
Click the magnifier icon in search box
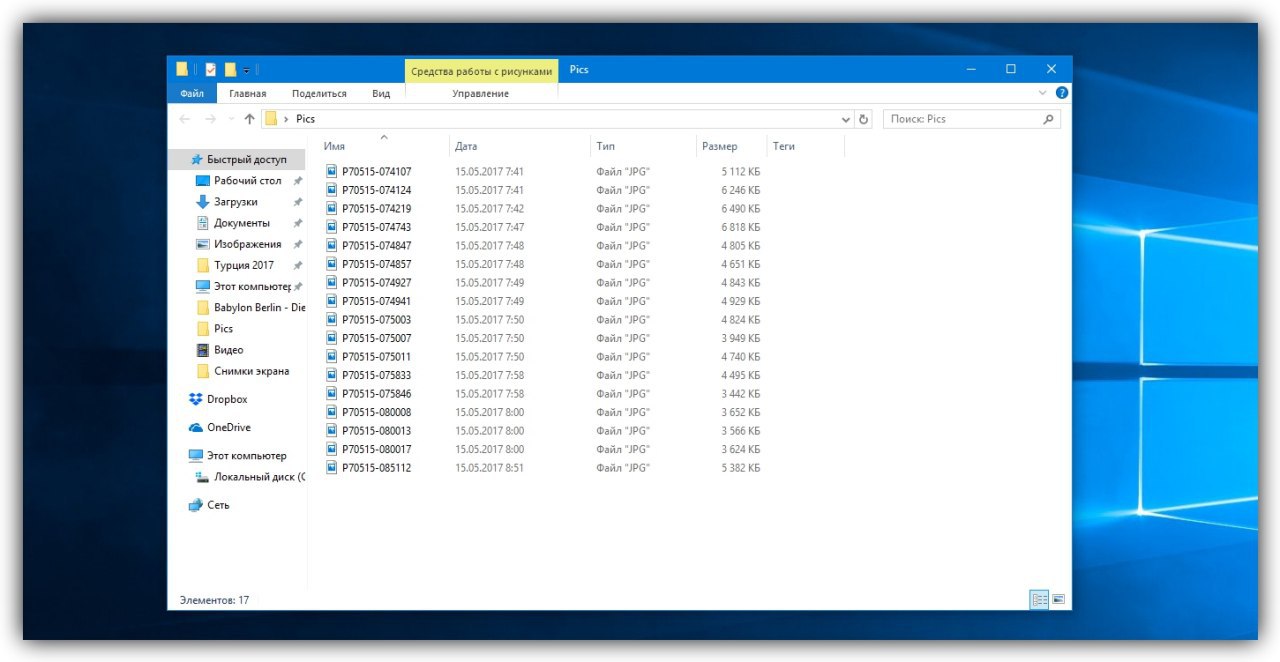1048,119
